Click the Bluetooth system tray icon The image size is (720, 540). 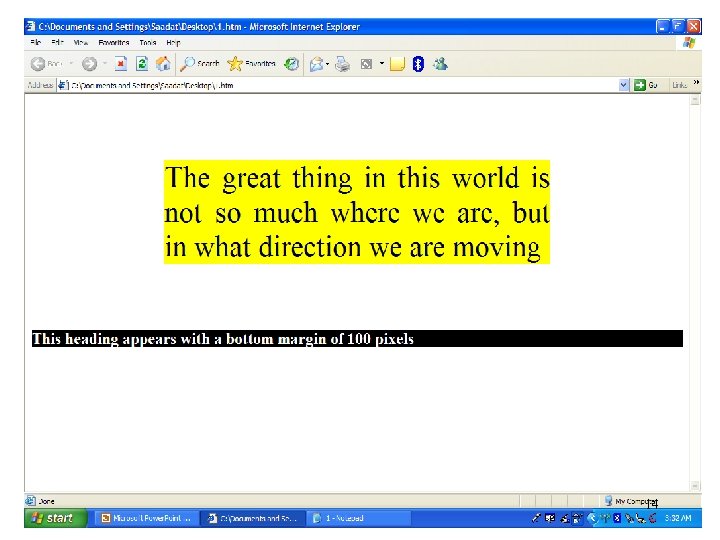[617, 518]
